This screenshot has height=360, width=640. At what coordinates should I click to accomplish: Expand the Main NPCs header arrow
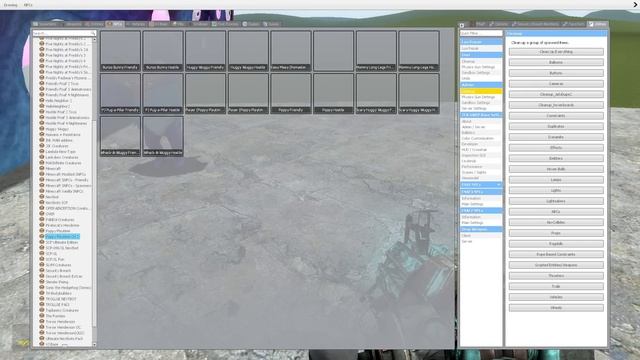[498, 185]
